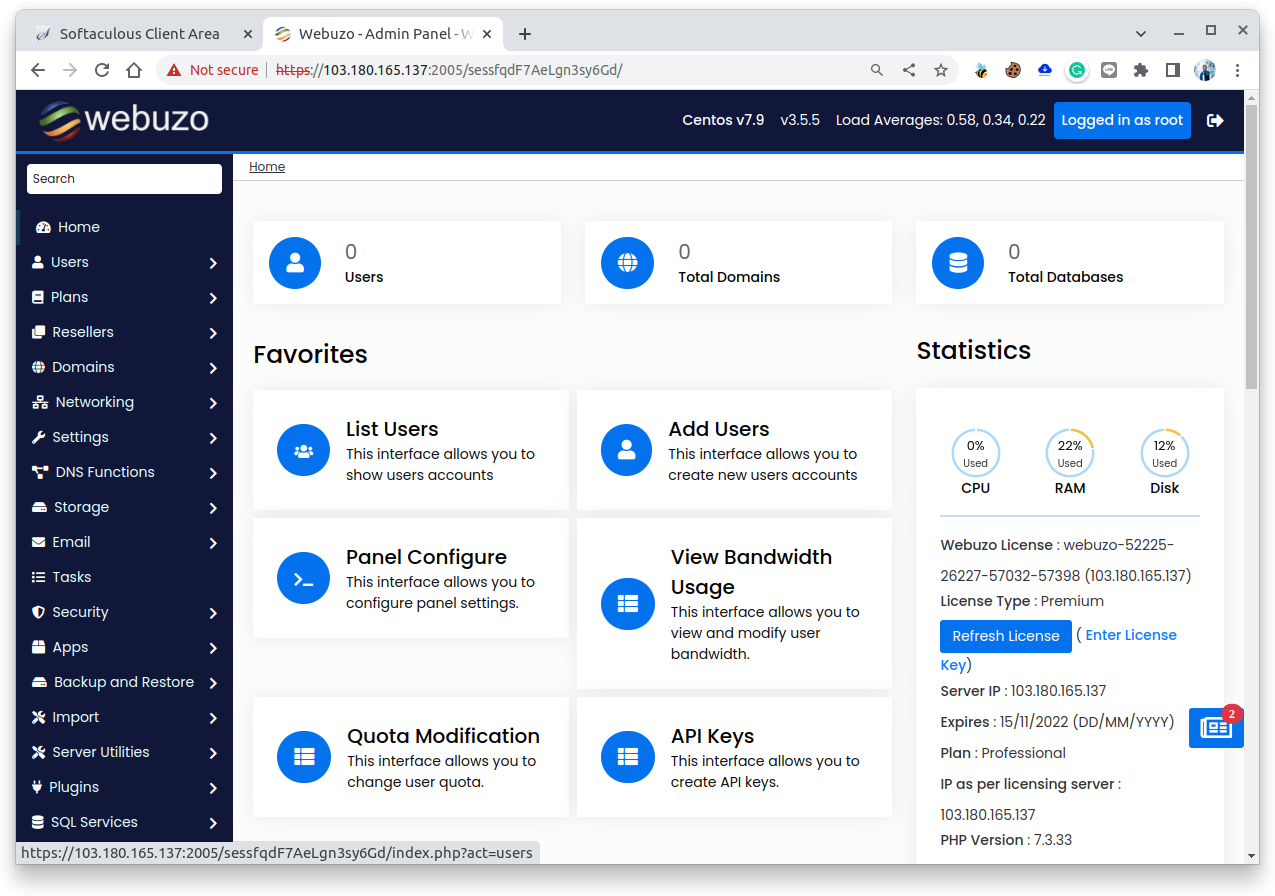
Task: Click the Plugins plug icon in sidebar
Action: pos(38,787)
